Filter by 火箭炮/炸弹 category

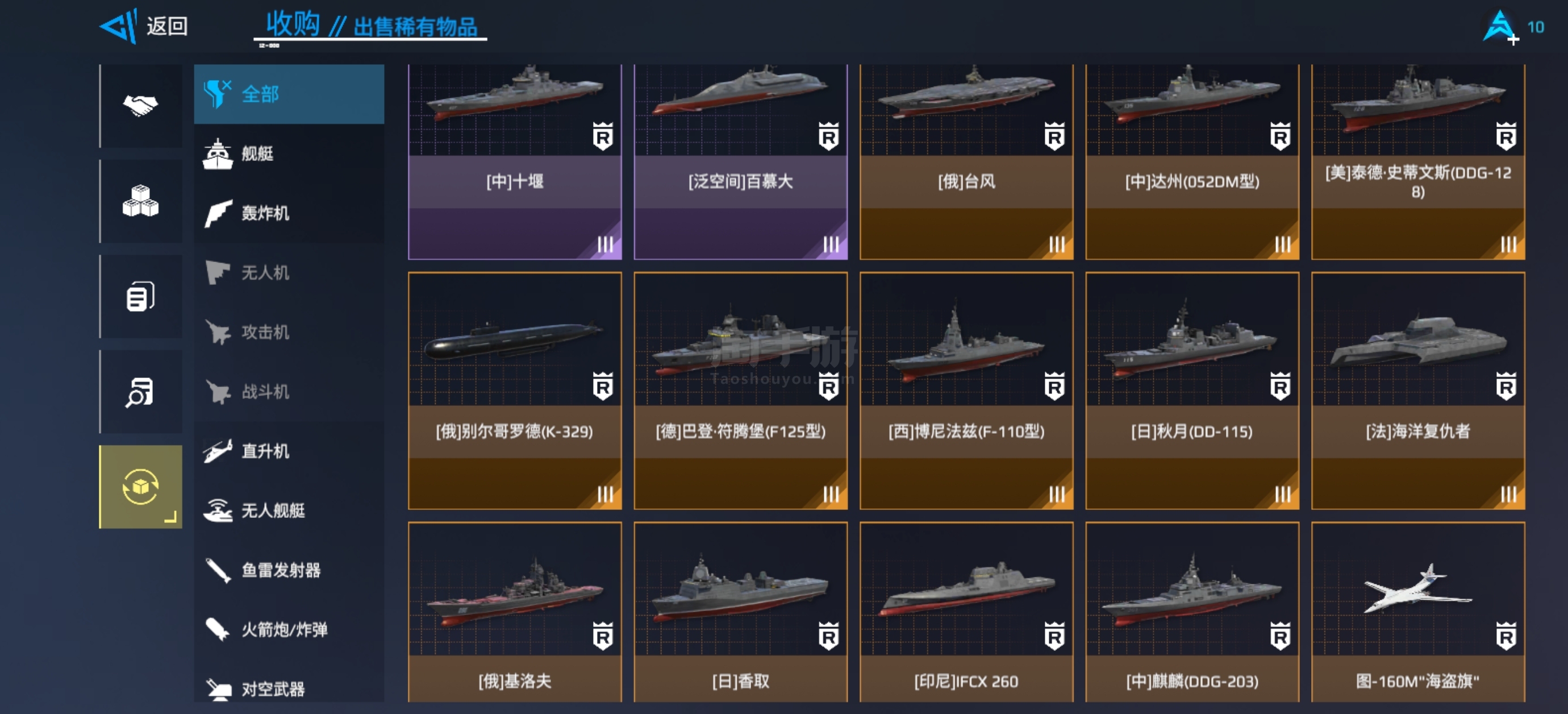click(289, 629)
